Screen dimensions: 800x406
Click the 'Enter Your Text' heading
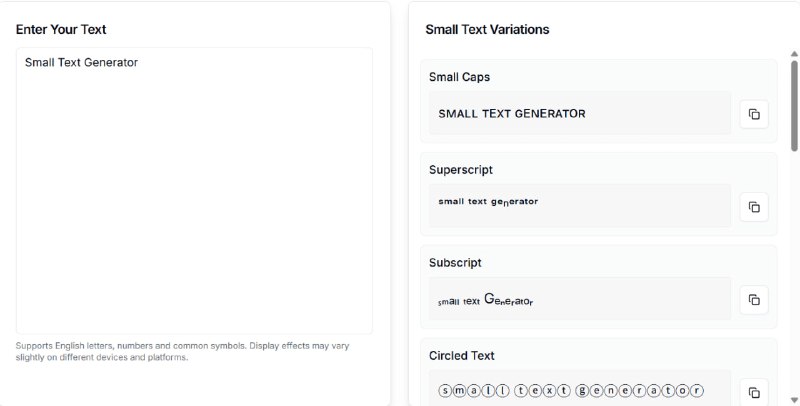coord(61,29)
